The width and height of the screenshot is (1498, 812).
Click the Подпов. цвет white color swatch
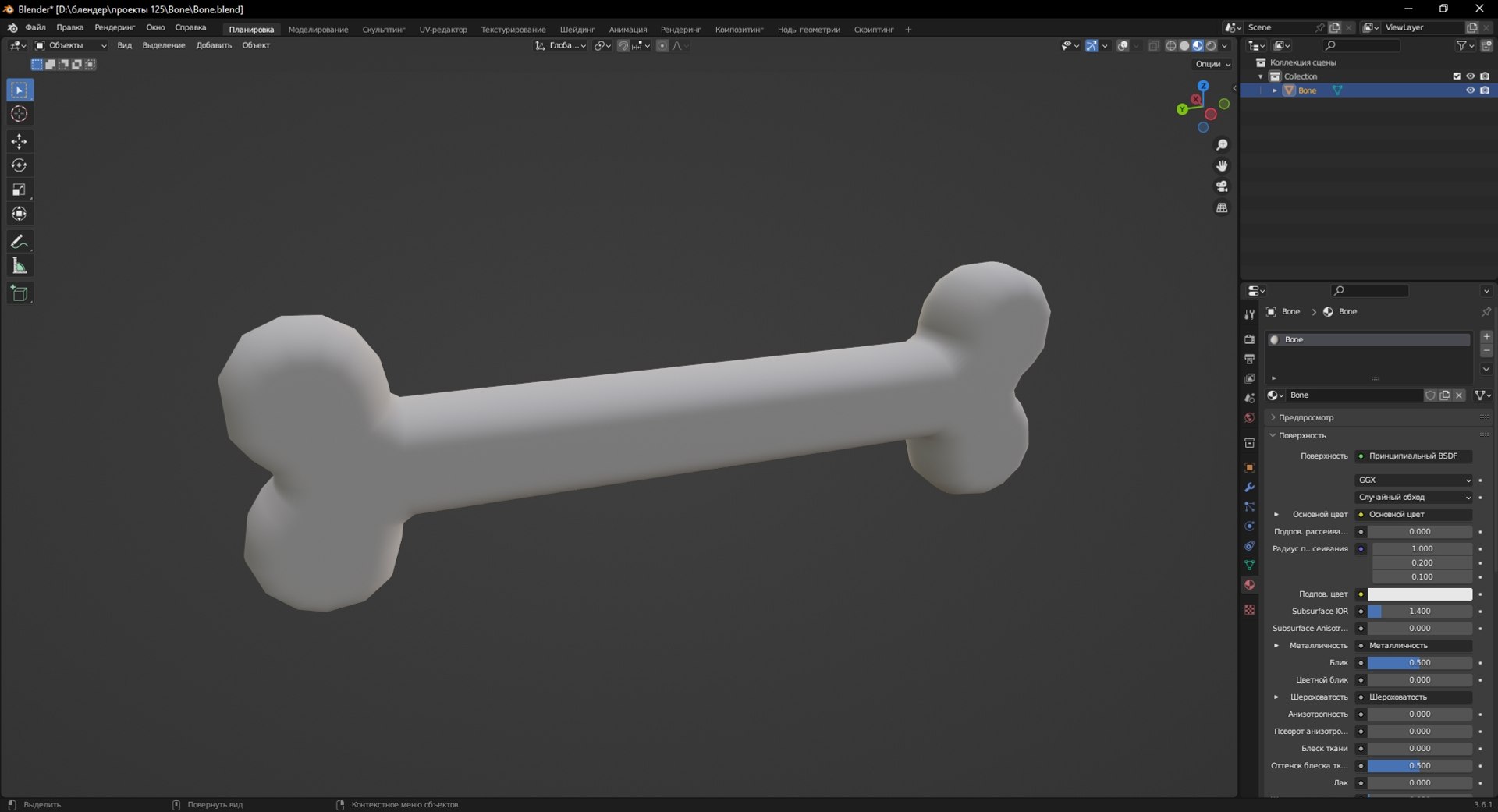(x=1420, y=594)
